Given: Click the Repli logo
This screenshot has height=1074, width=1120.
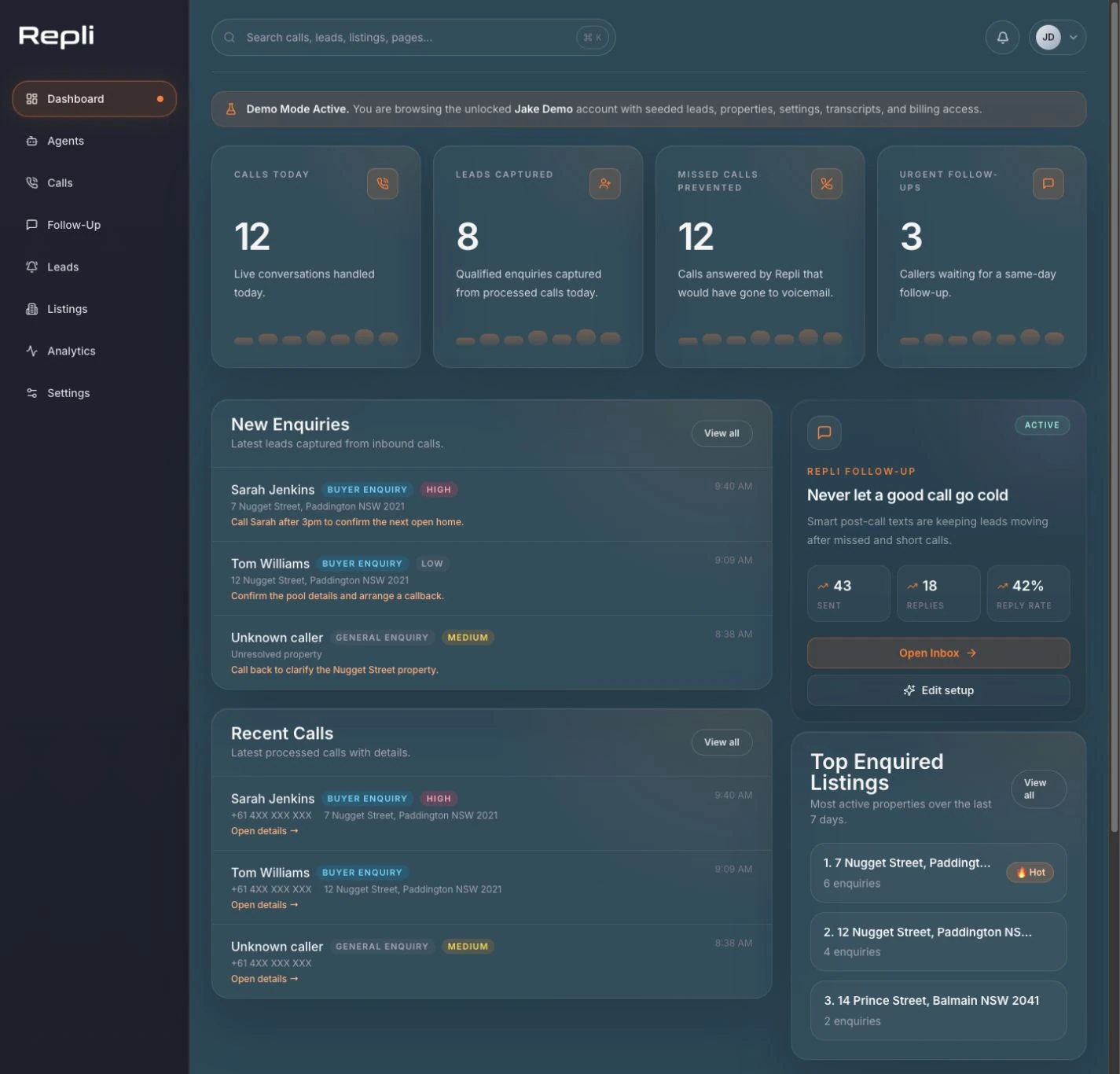Looking at the screenshot, I should 57,36.
